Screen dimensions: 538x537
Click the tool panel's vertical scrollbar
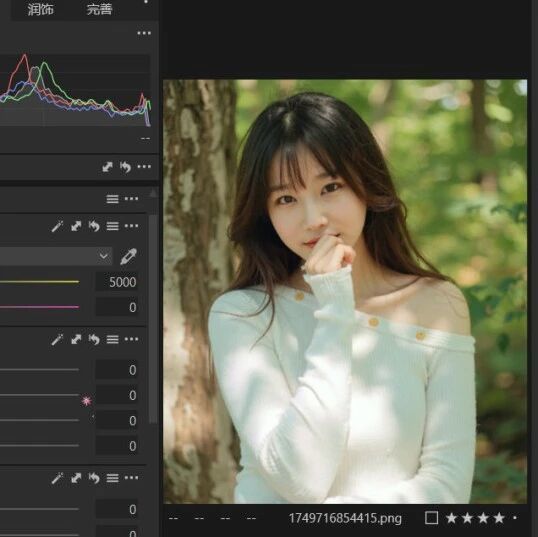(x=153, y=319)
